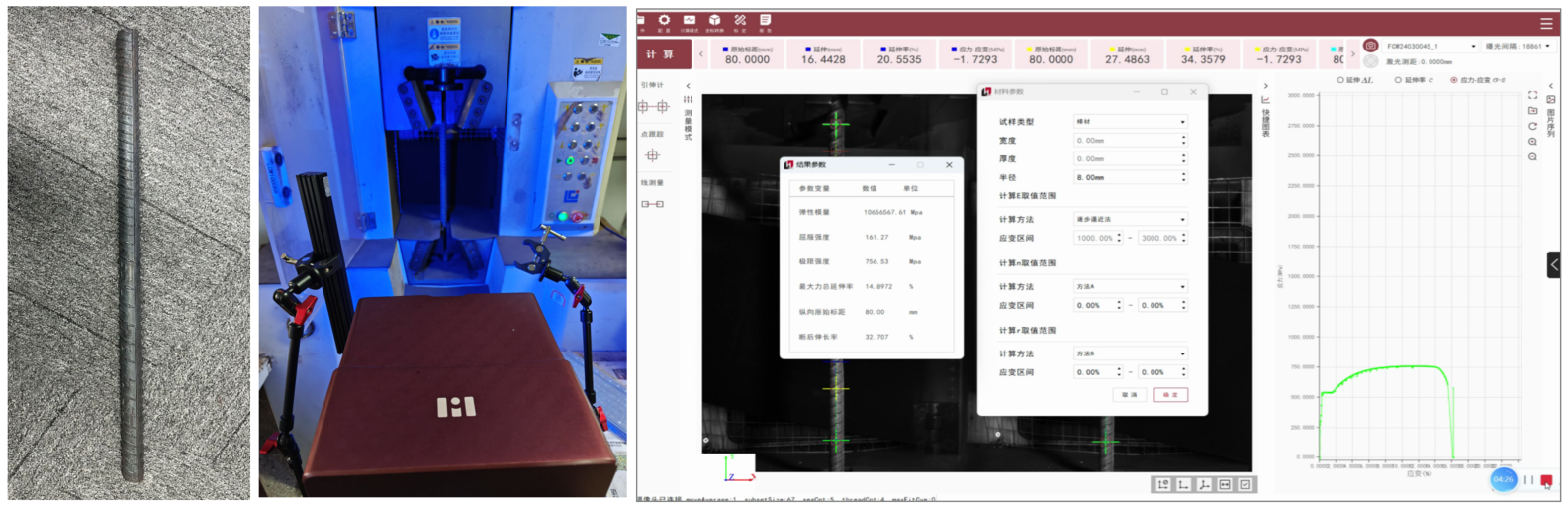
Task: Click the fourth view tool icon at bottom
Action: pyautogui.click(x=1225, y=484)
